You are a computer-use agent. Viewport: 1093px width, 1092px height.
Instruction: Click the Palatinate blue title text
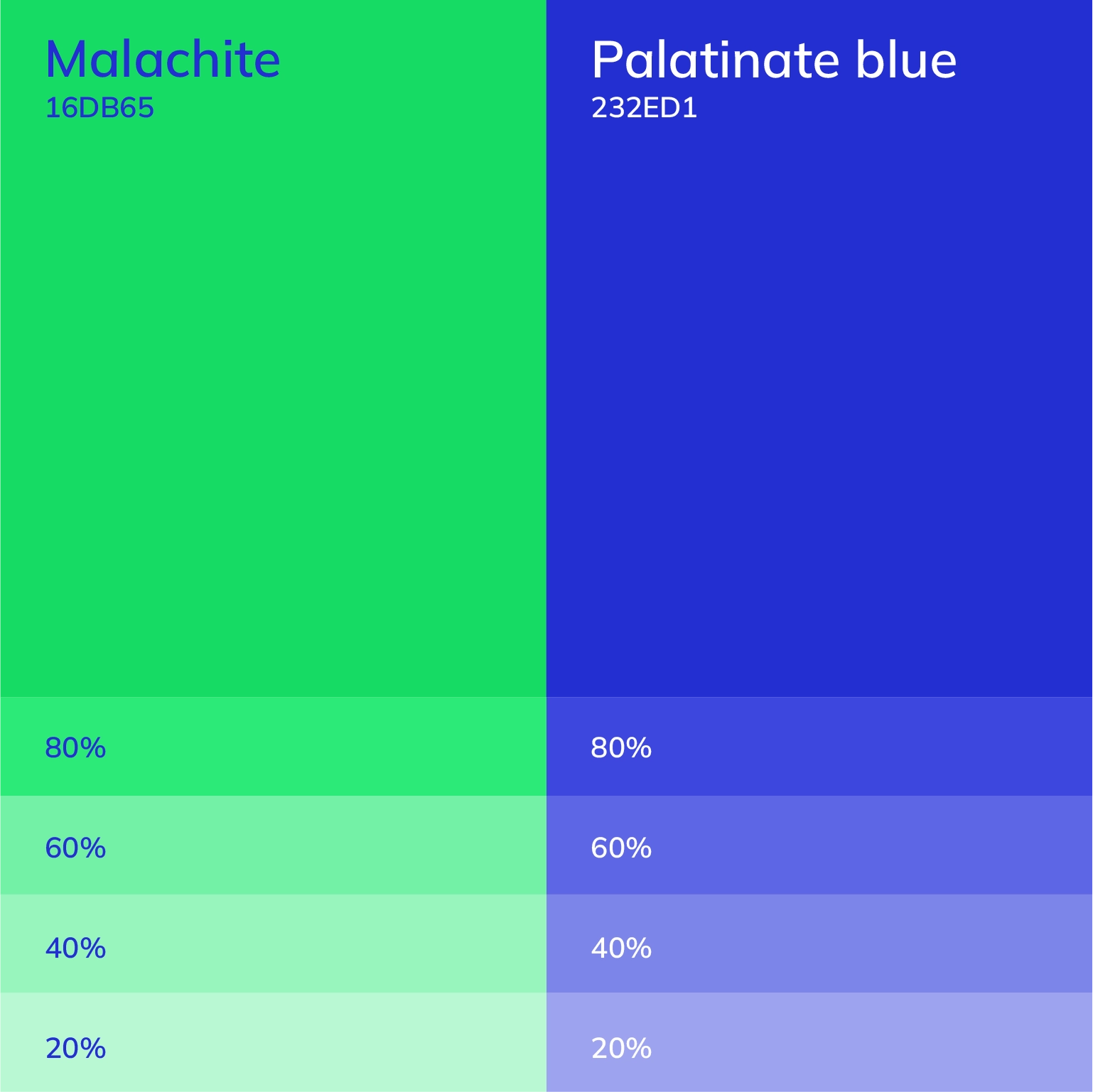point(774,59)
